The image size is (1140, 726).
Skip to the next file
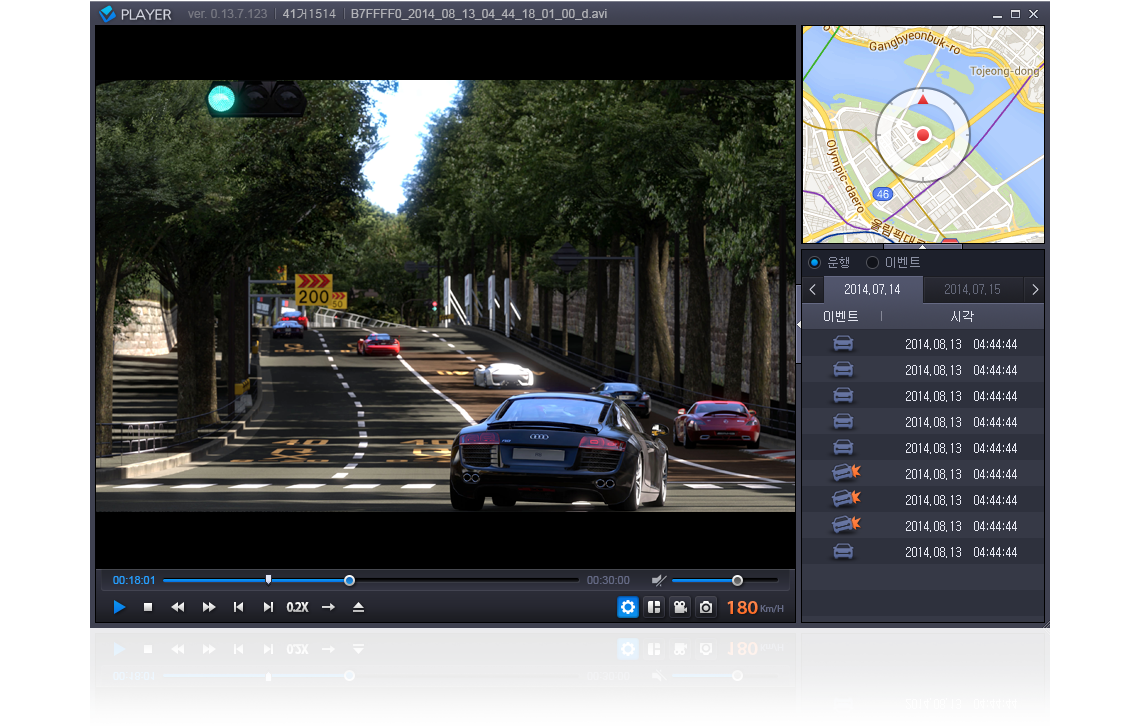coord(268,607)
